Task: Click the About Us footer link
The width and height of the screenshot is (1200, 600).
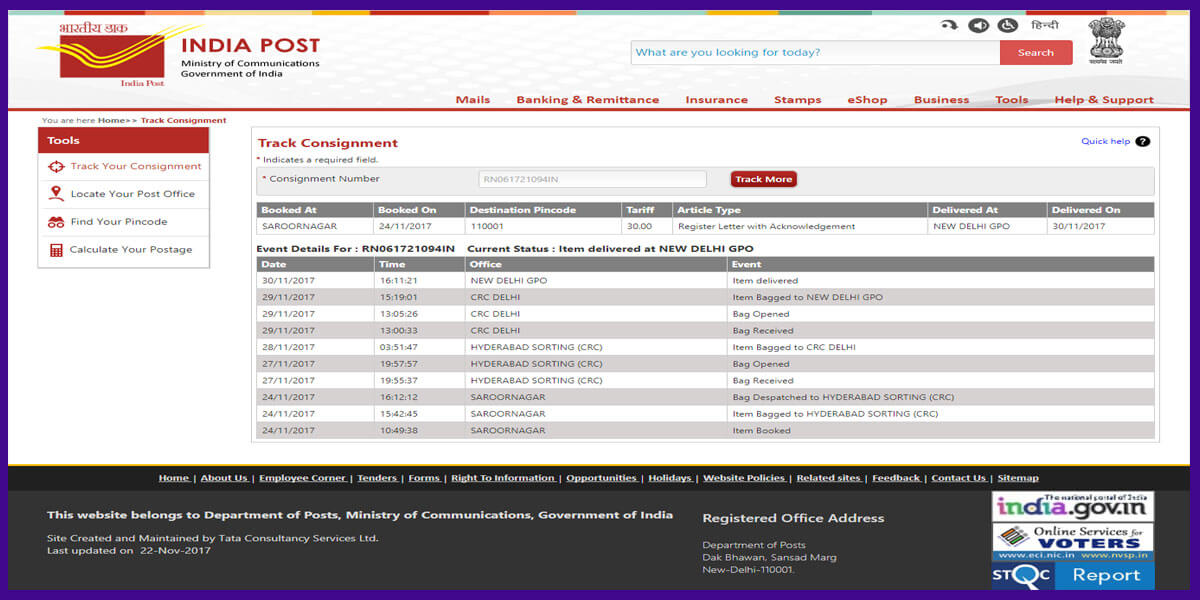Action: [224, 478]
